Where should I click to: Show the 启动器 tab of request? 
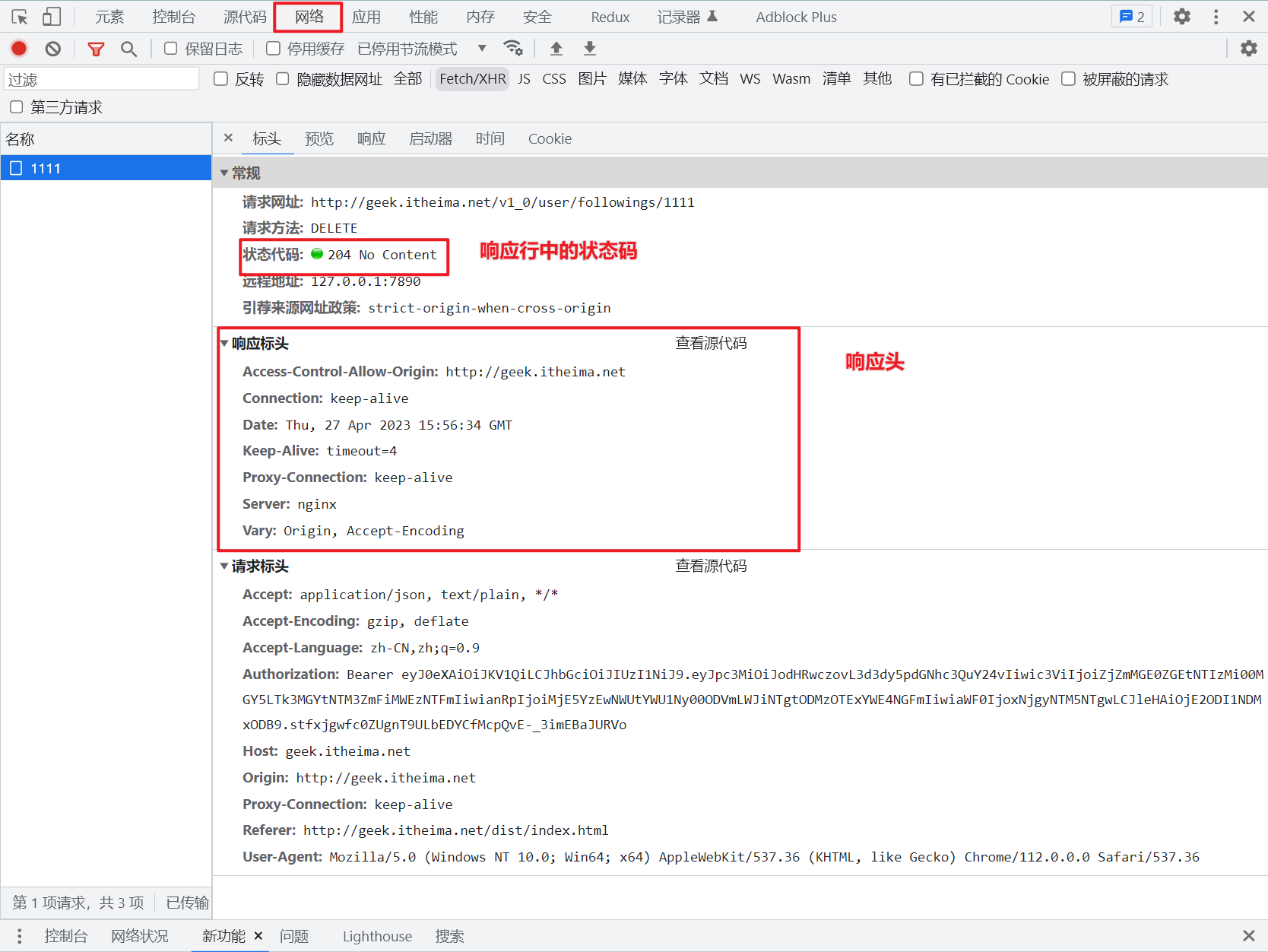pos(431,138)
